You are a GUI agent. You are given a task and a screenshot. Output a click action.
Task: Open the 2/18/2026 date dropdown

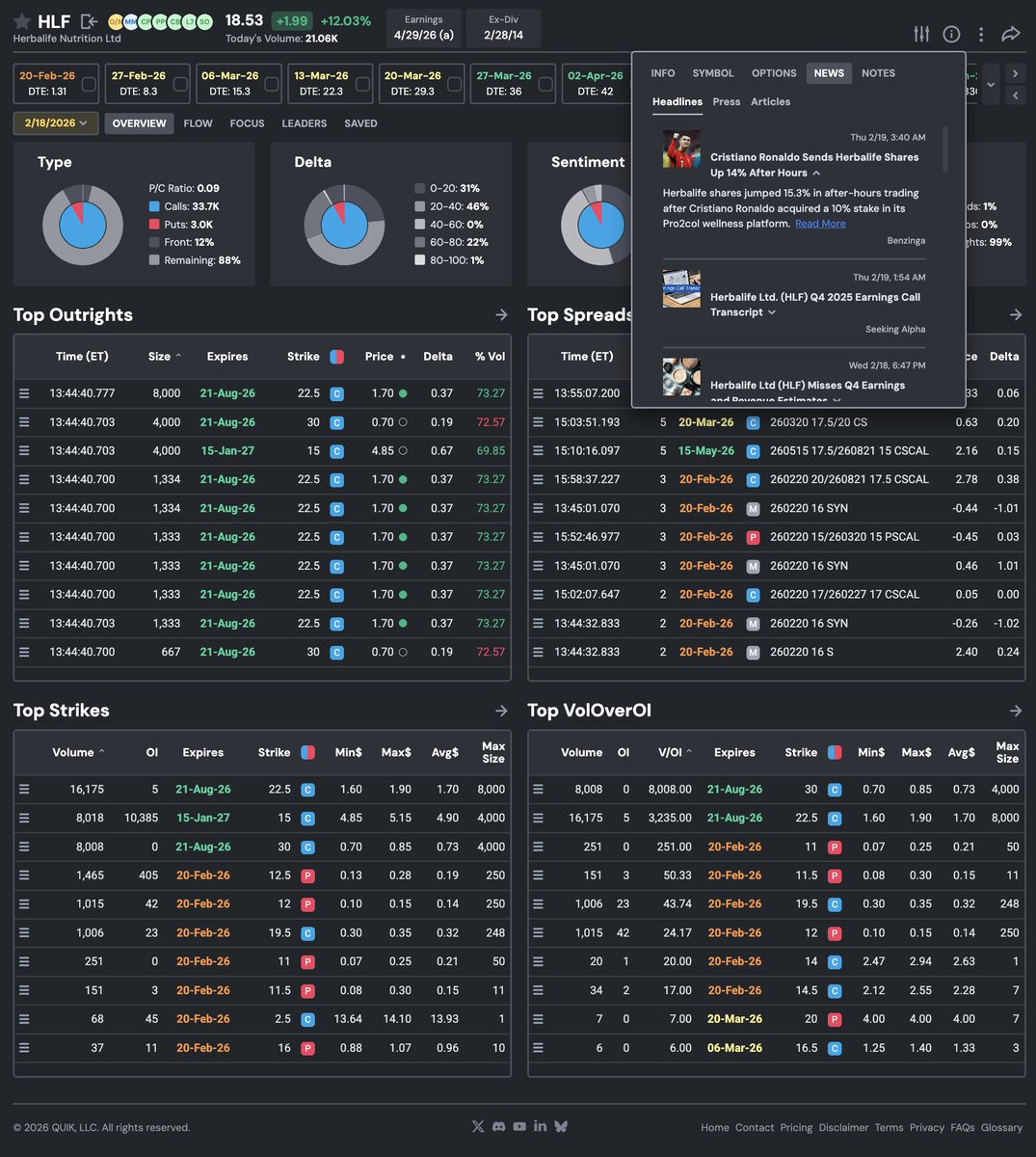pos(56,123)
